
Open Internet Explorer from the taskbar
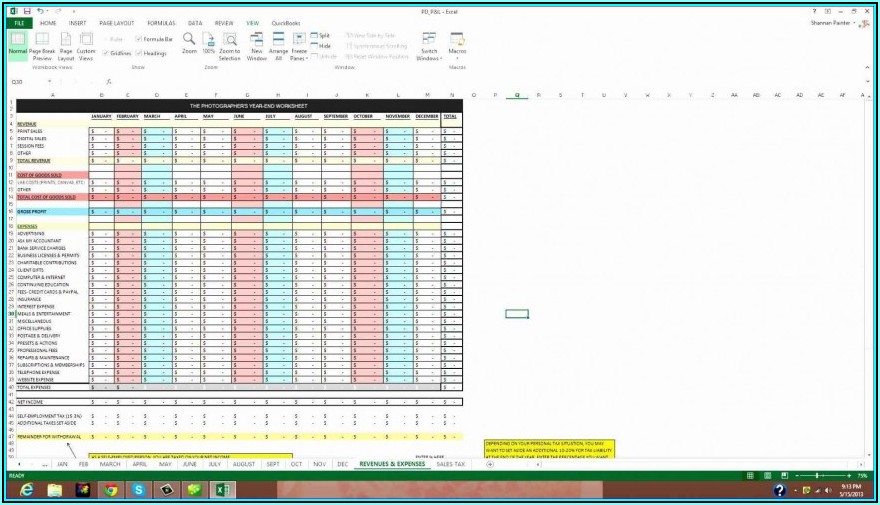[26, 490]
